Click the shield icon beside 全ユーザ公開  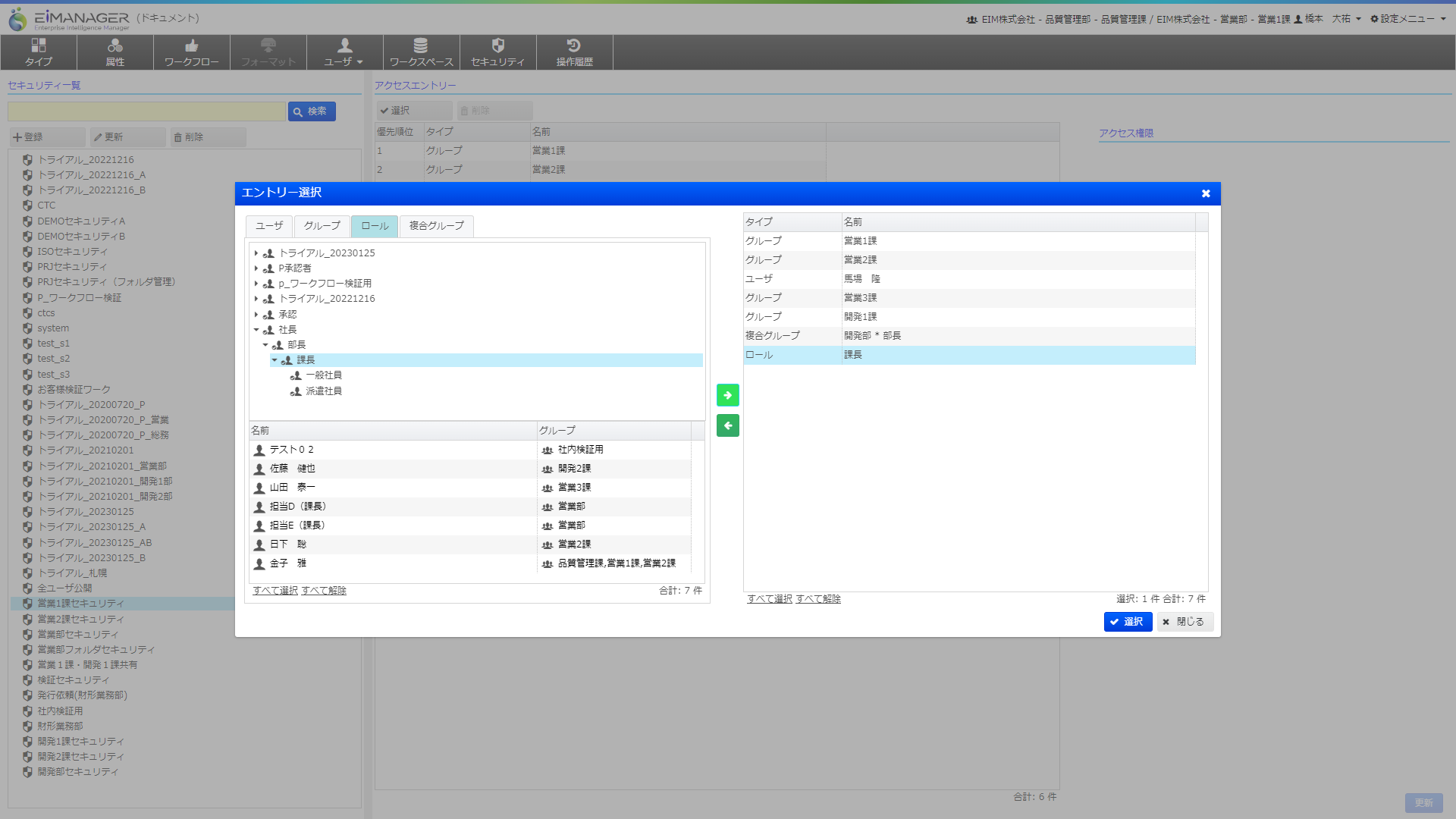click(27, 588)
